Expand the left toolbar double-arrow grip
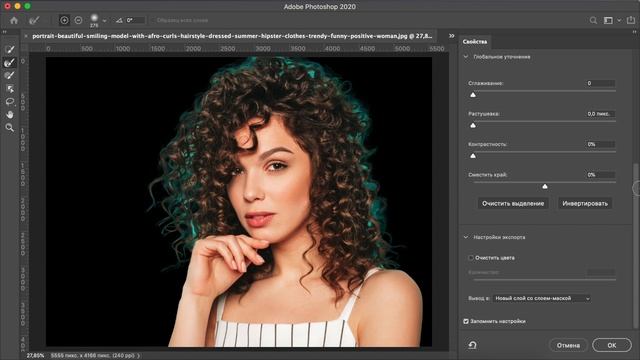 tap(4, 31)
